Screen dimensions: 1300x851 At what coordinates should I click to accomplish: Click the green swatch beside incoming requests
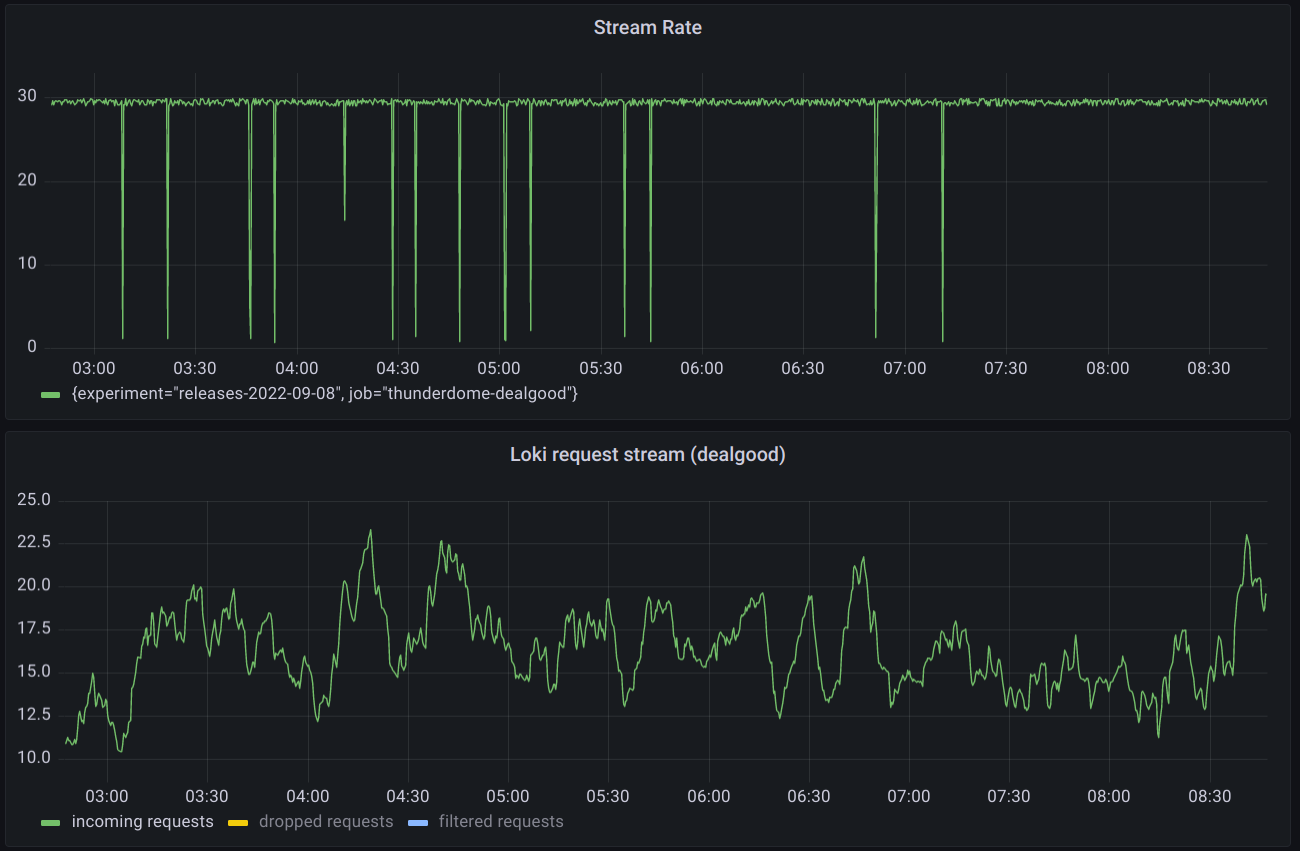[x=52, y=820]
